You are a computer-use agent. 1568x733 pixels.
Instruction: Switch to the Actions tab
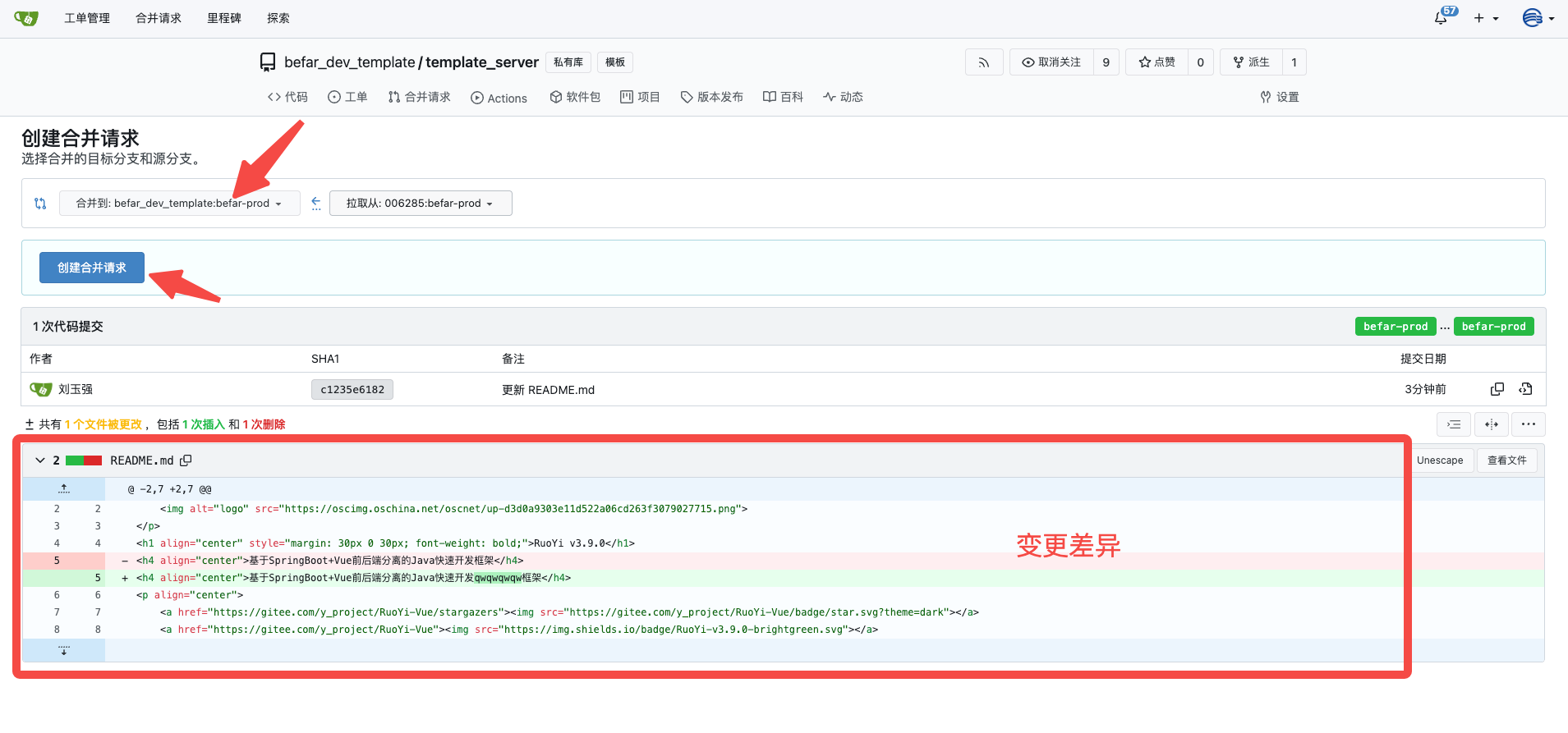click(499, 98)
